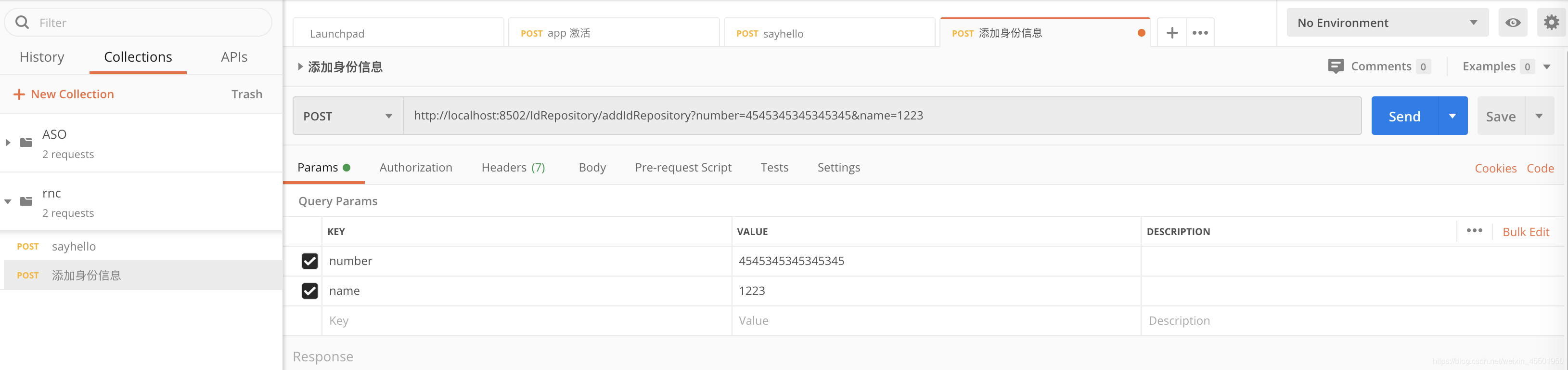Click unsaved orange dot on active tab
Viewport: 1568px width, 370px height.
[1141, 33]
